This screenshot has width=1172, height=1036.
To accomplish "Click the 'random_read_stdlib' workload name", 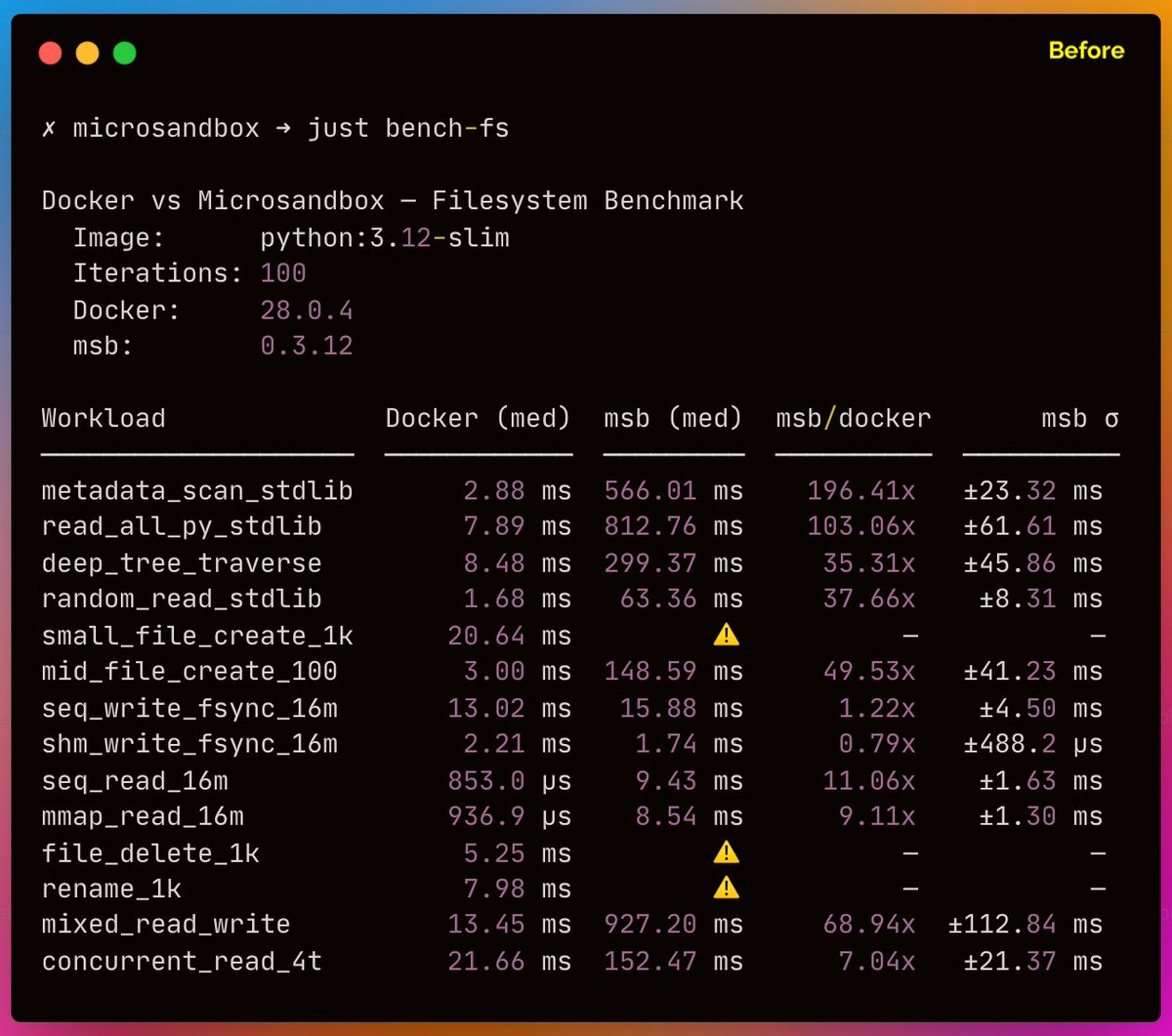I will tap(182, 599).
